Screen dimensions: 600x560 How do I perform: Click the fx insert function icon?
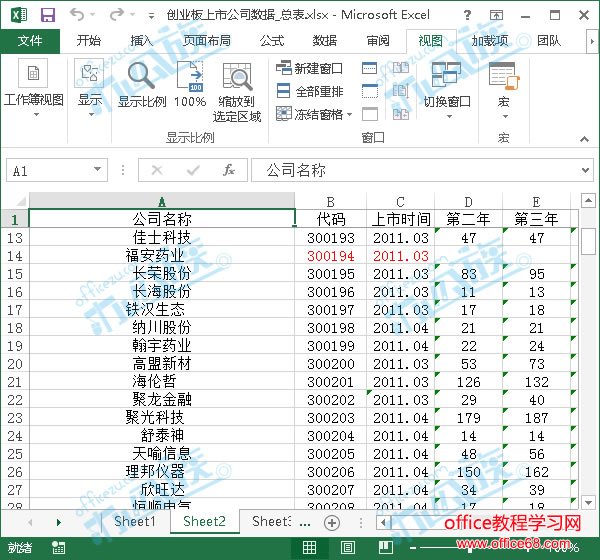pyautogui.click(x=228, y=171)
